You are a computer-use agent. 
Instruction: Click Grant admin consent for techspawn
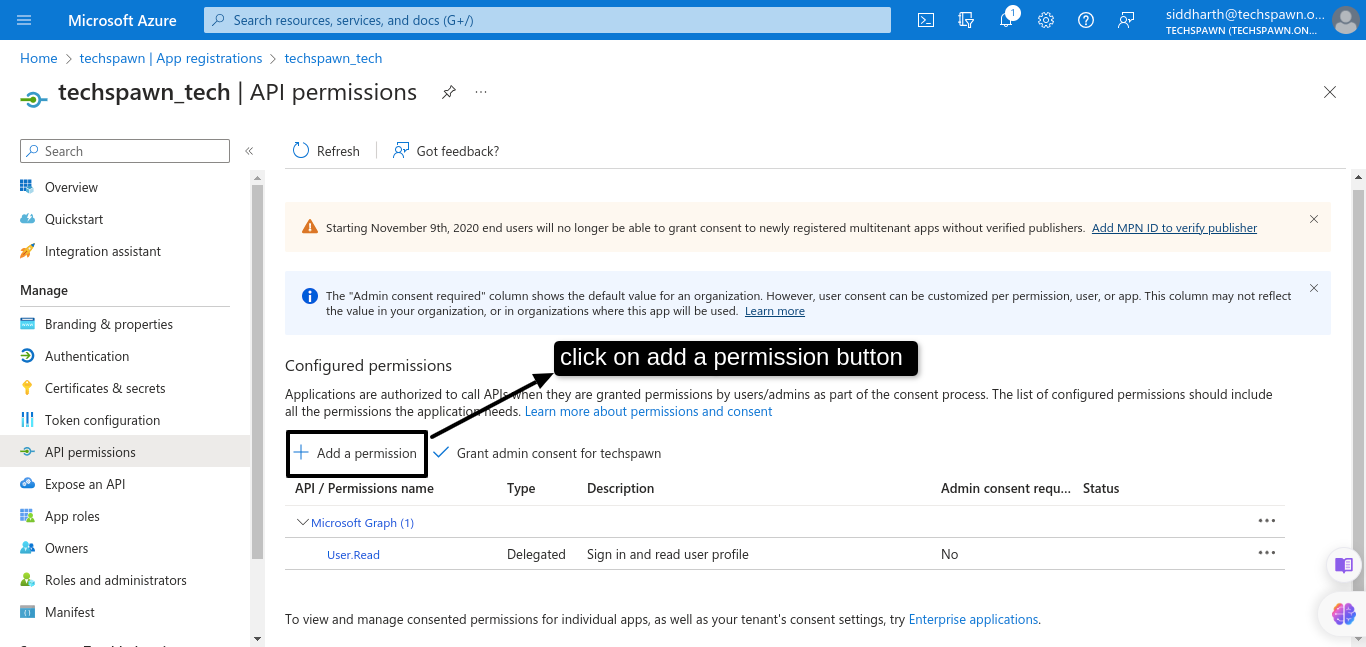tap(548, 453)
